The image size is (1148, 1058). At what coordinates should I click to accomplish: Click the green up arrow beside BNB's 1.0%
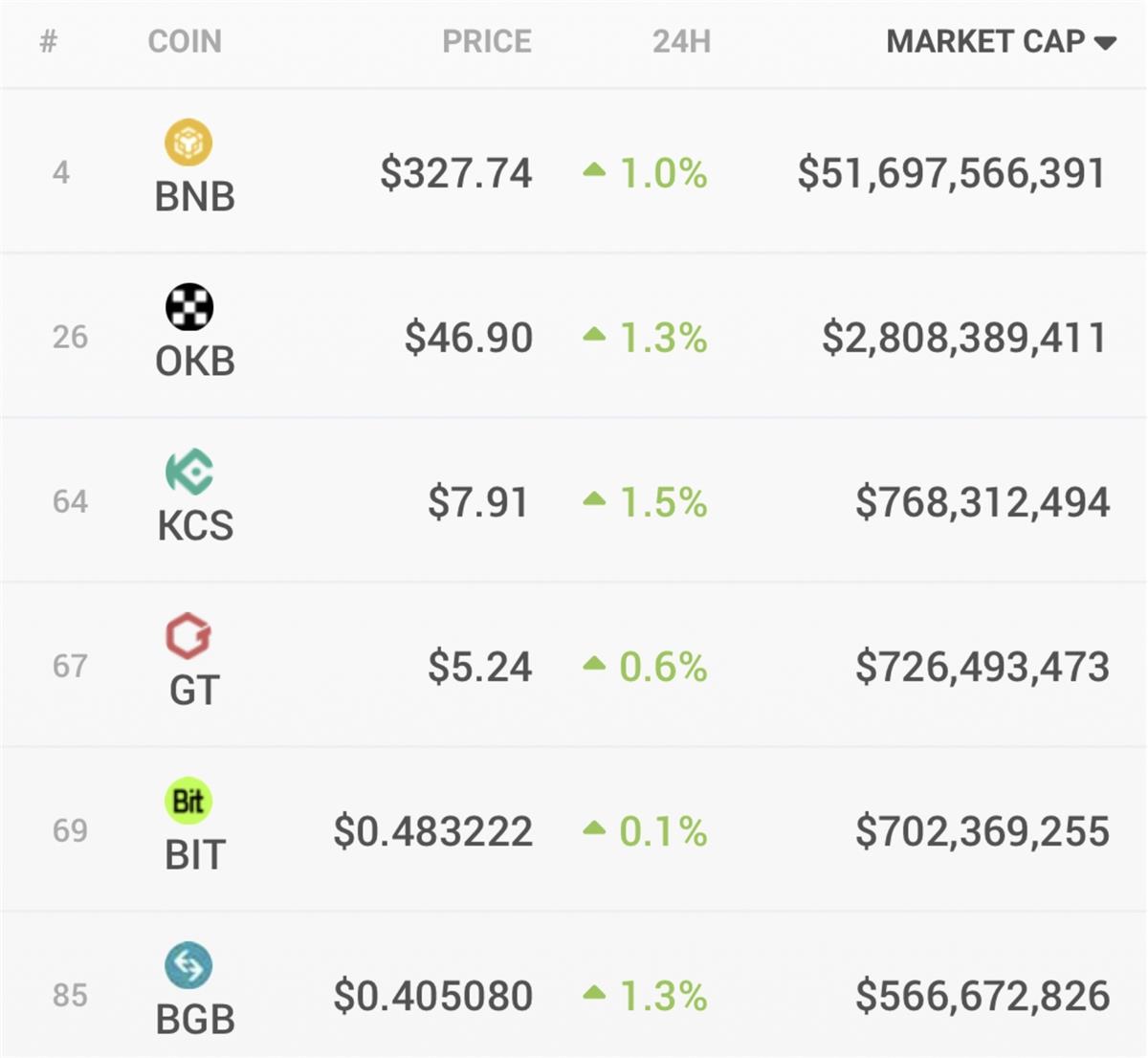coord(594,170)
